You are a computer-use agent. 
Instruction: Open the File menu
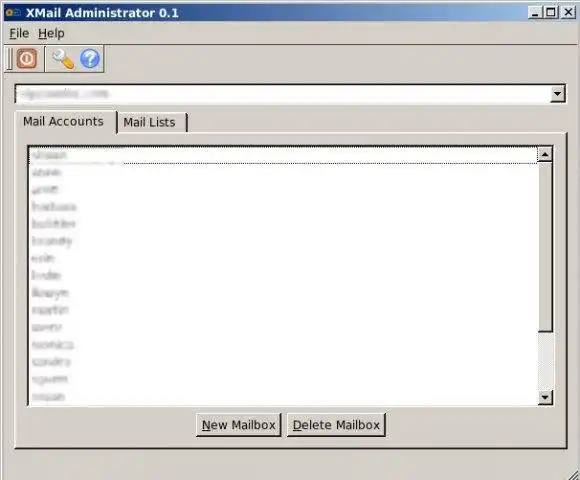[19, 33]
